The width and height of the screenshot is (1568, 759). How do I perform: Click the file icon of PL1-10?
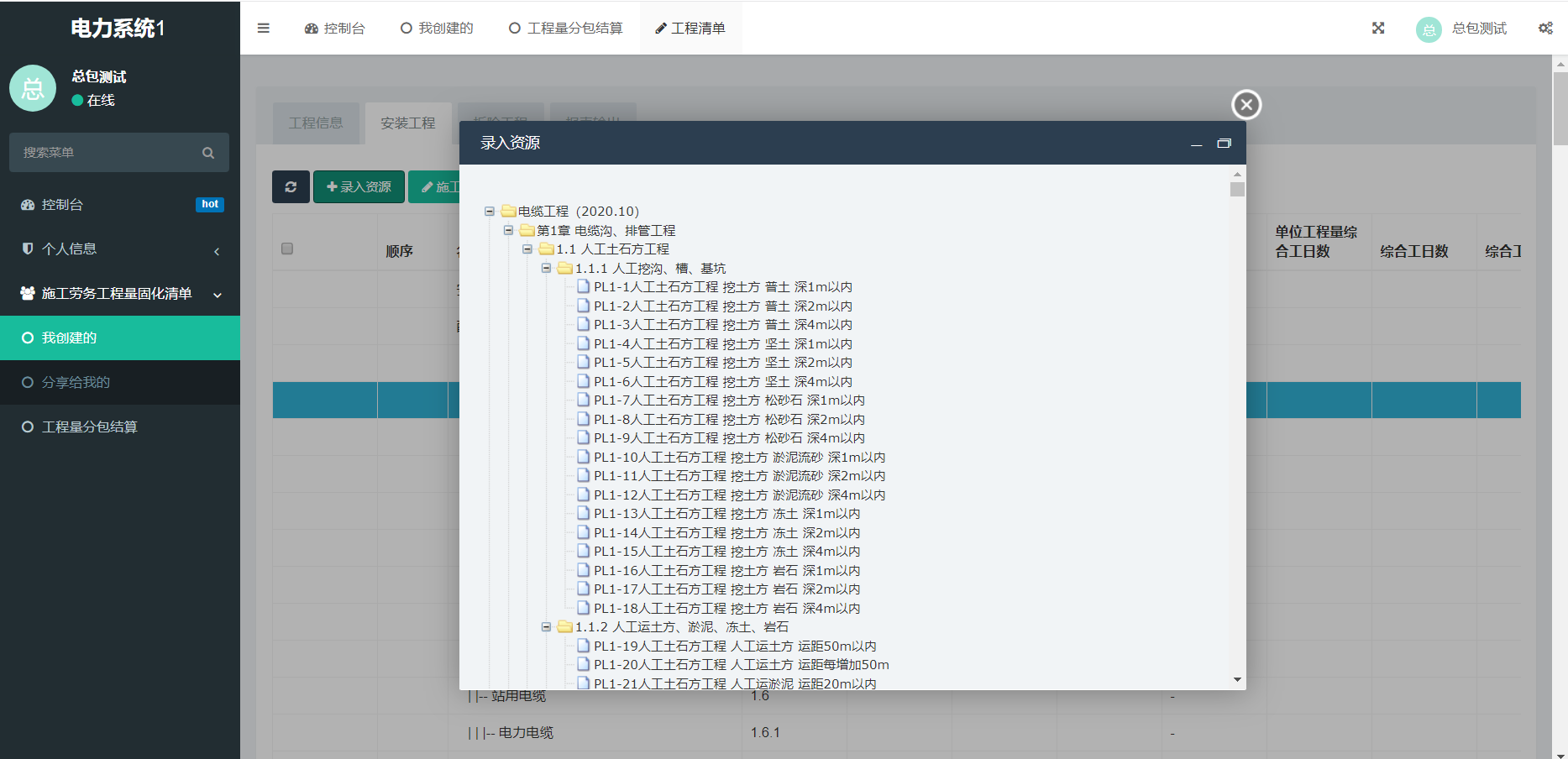point(583,457)
